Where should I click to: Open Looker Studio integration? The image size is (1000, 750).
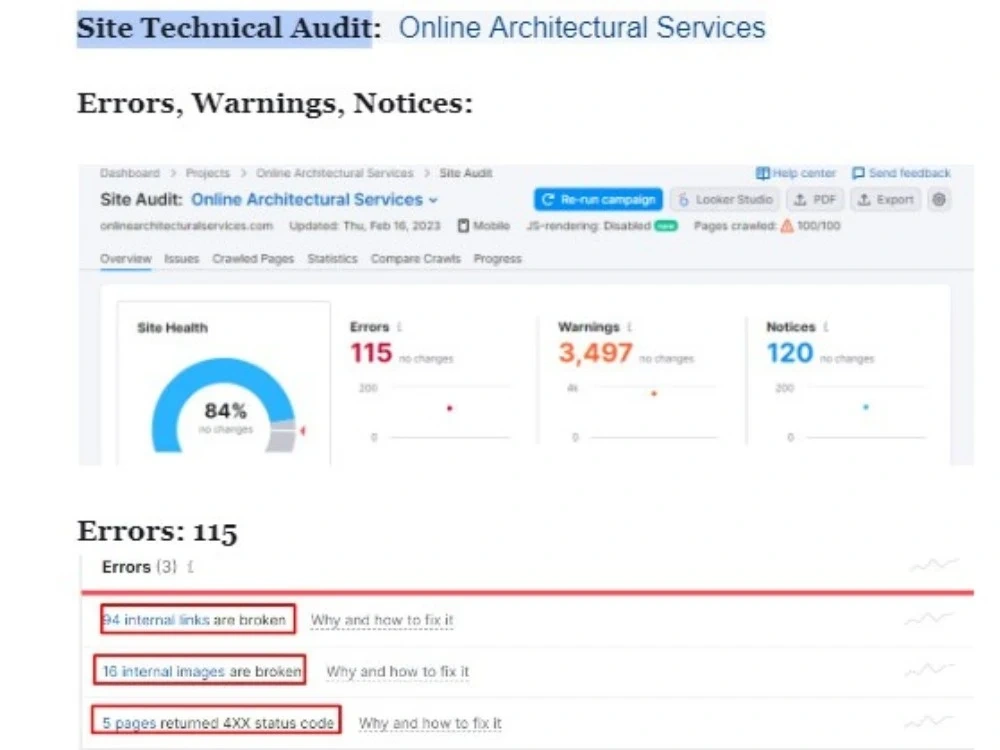click(x=725, y=200)
